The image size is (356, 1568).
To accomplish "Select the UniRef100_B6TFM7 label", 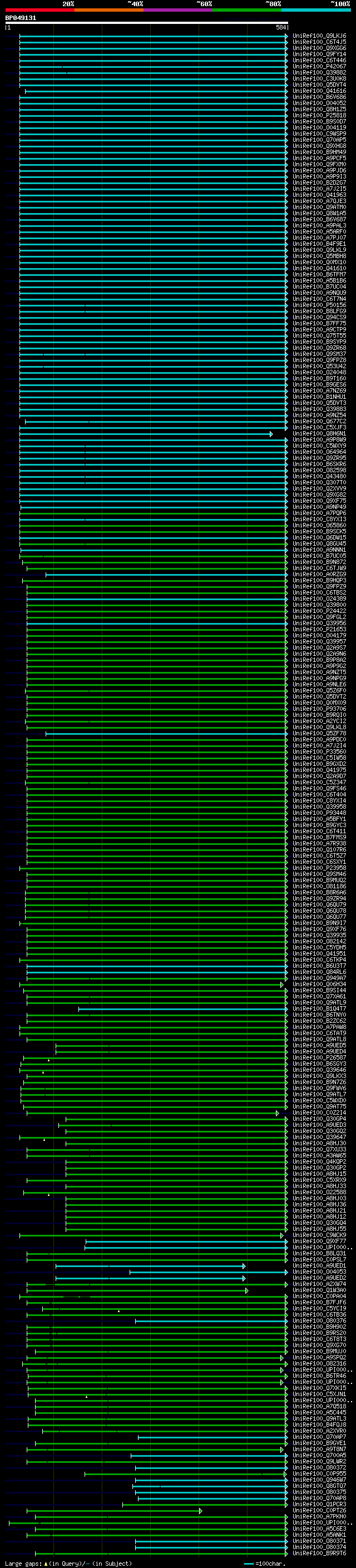I will pyautogui.click(x=319, y=275).
